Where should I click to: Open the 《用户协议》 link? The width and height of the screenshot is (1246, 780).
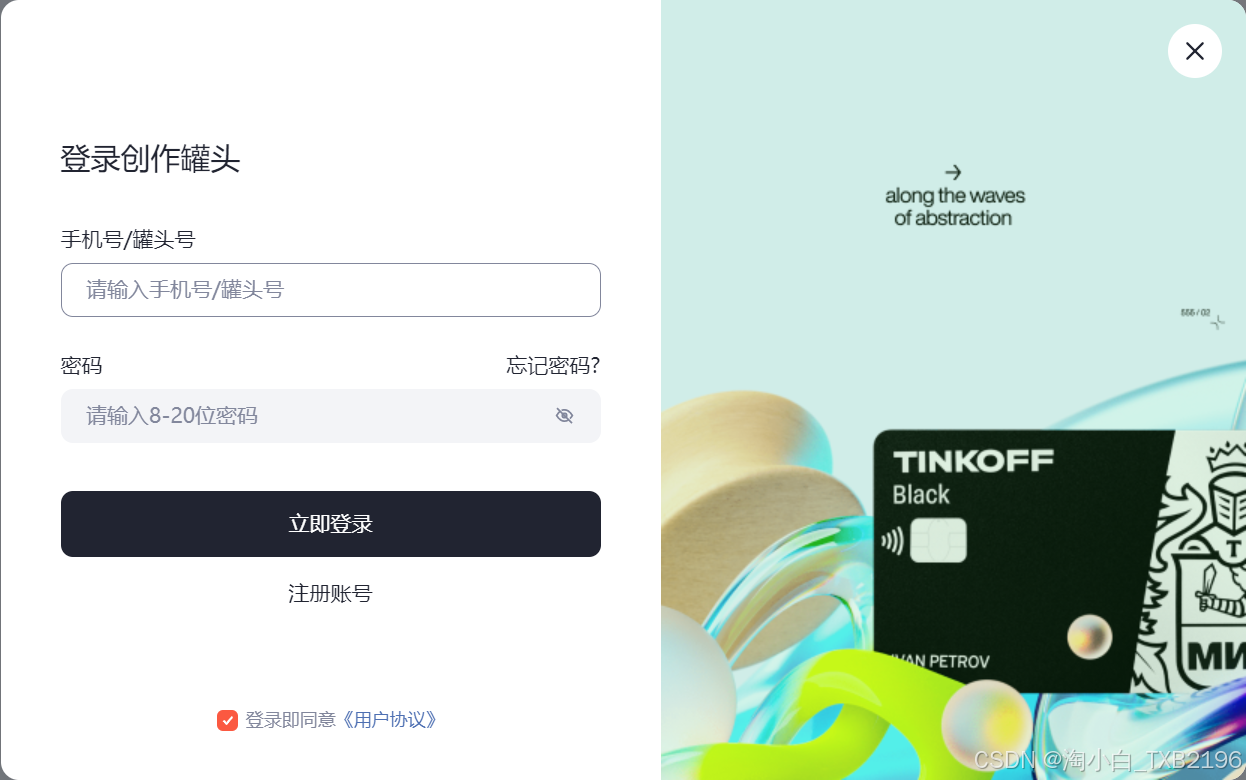pos(389,720)
